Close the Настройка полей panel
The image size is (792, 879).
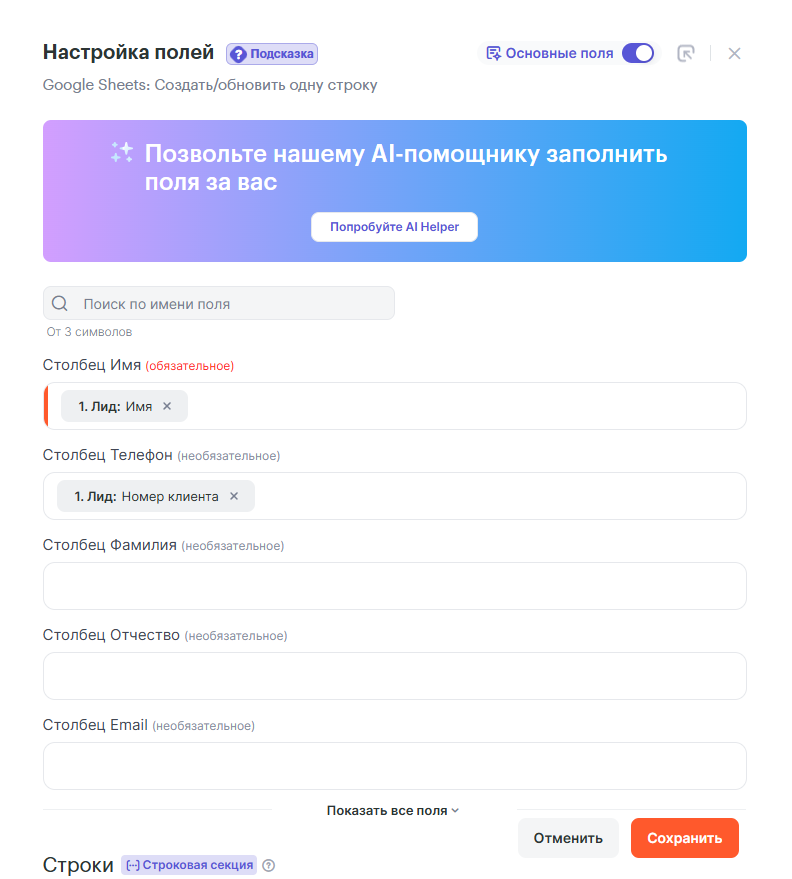tap(734, 54)
